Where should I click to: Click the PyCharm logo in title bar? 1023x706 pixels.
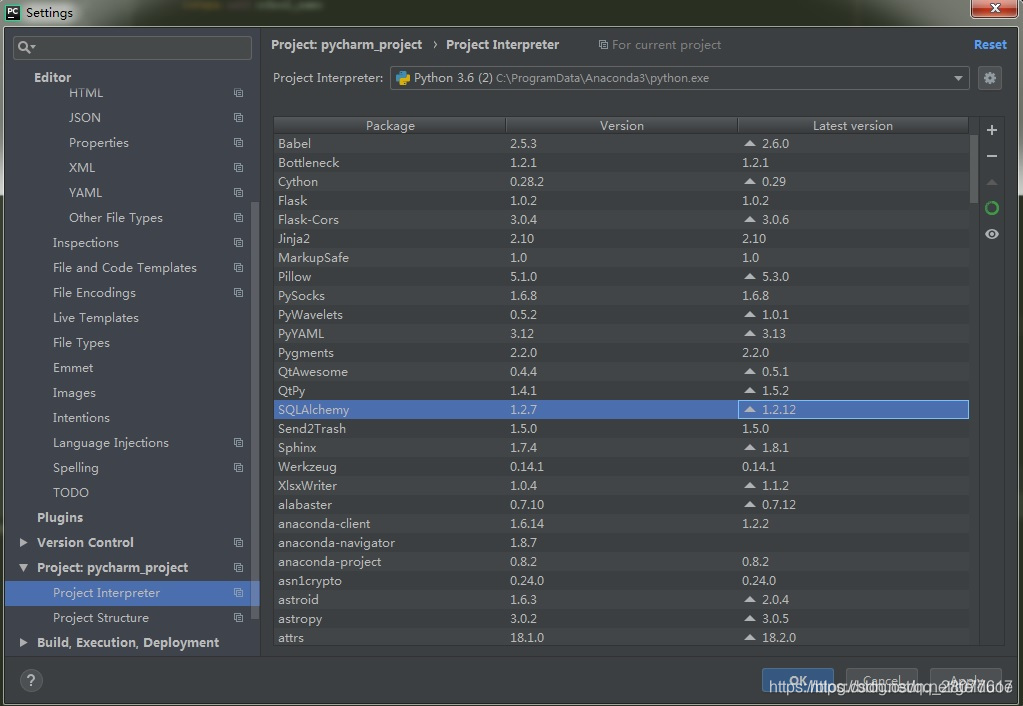pyautogui.click(x=12, y=12)
